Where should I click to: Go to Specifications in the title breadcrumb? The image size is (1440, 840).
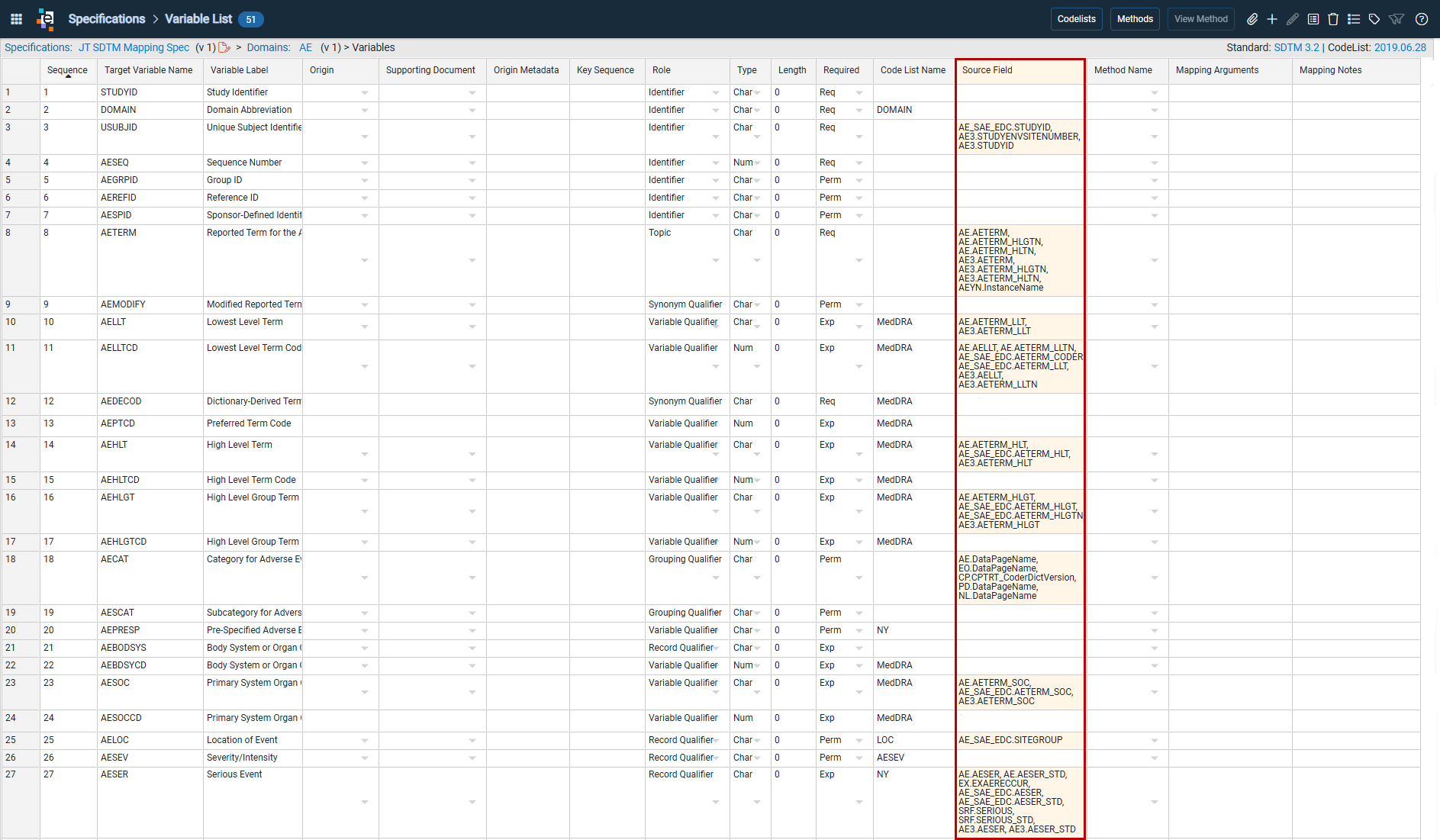click(x=107, y=19)
